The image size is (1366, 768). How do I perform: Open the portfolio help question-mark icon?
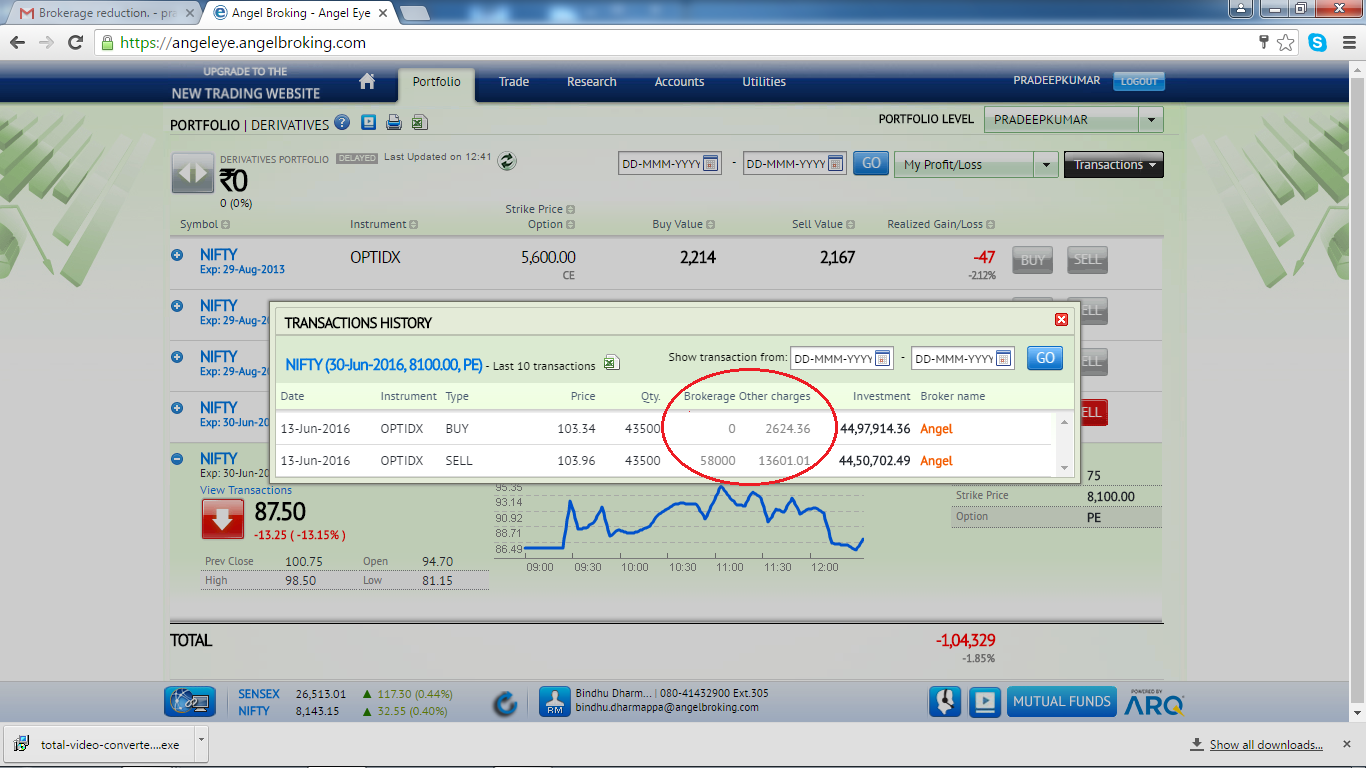pos(342,123)
